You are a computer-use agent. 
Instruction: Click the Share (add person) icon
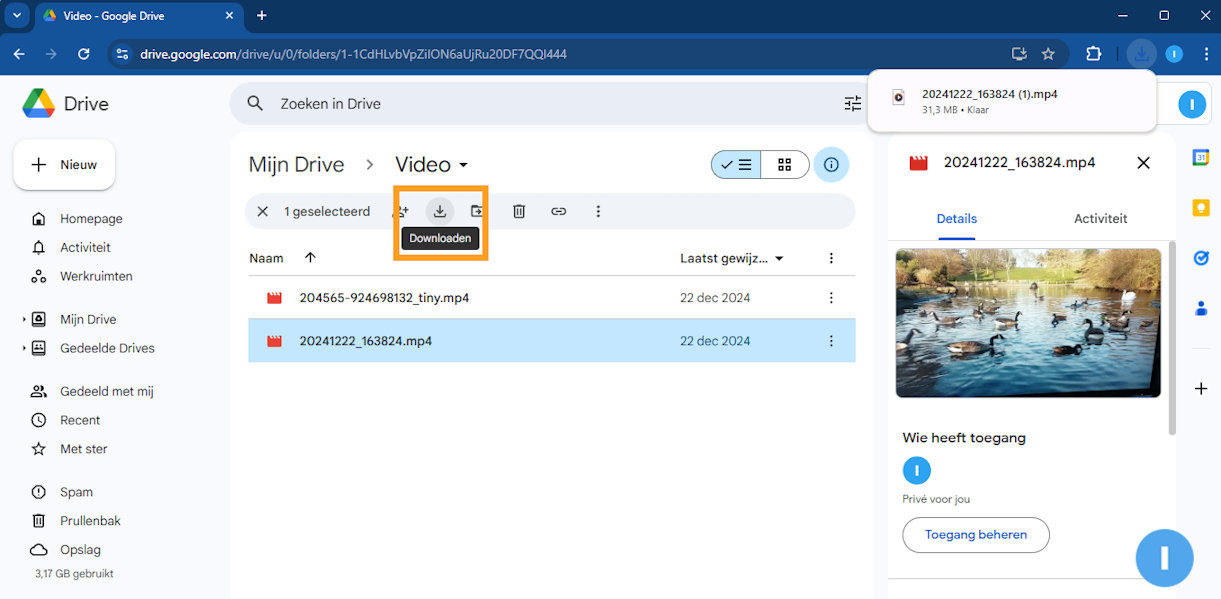pyautogui.click(x=401, y=211)
